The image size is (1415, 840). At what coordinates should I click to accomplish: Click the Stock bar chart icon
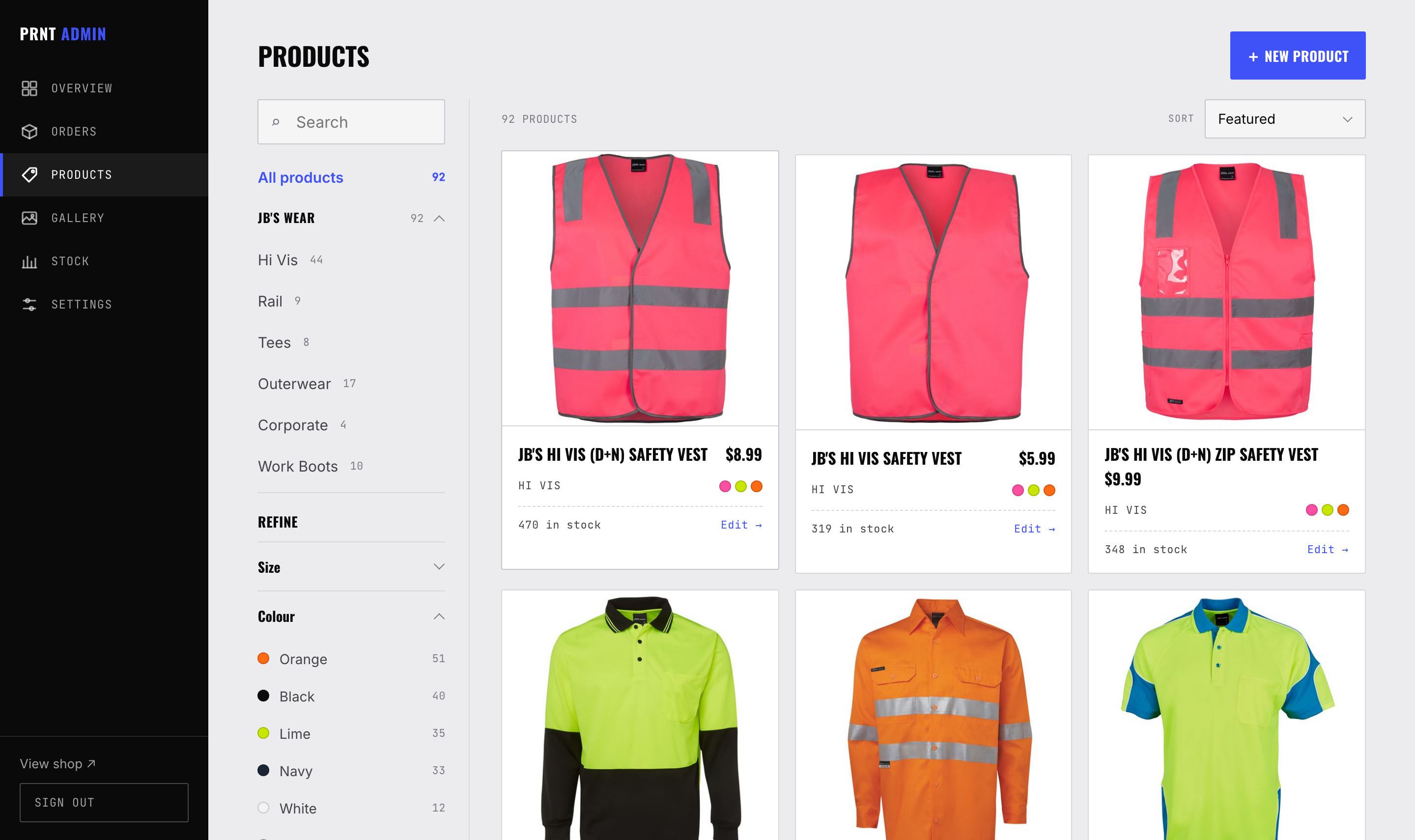(29, 261)
